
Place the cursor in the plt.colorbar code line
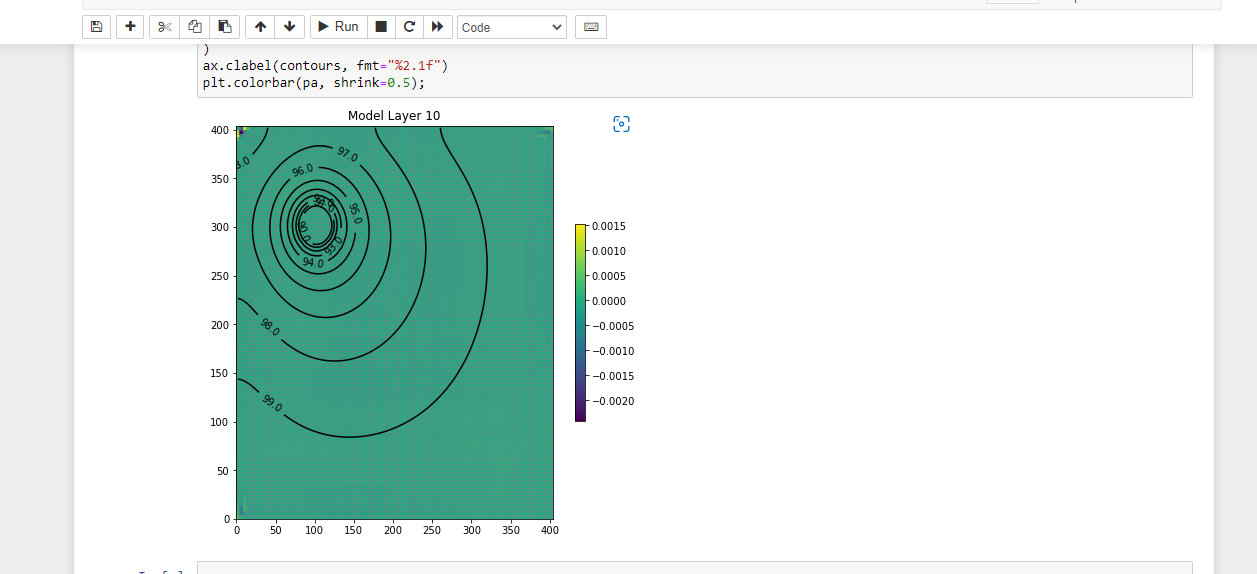coord(314,82)
